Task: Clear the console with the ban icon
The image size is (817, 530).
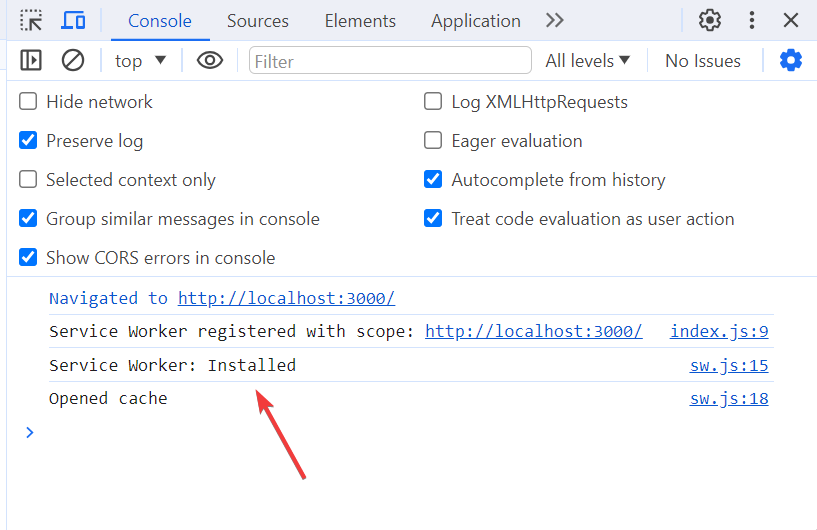Action: point(73,61)
